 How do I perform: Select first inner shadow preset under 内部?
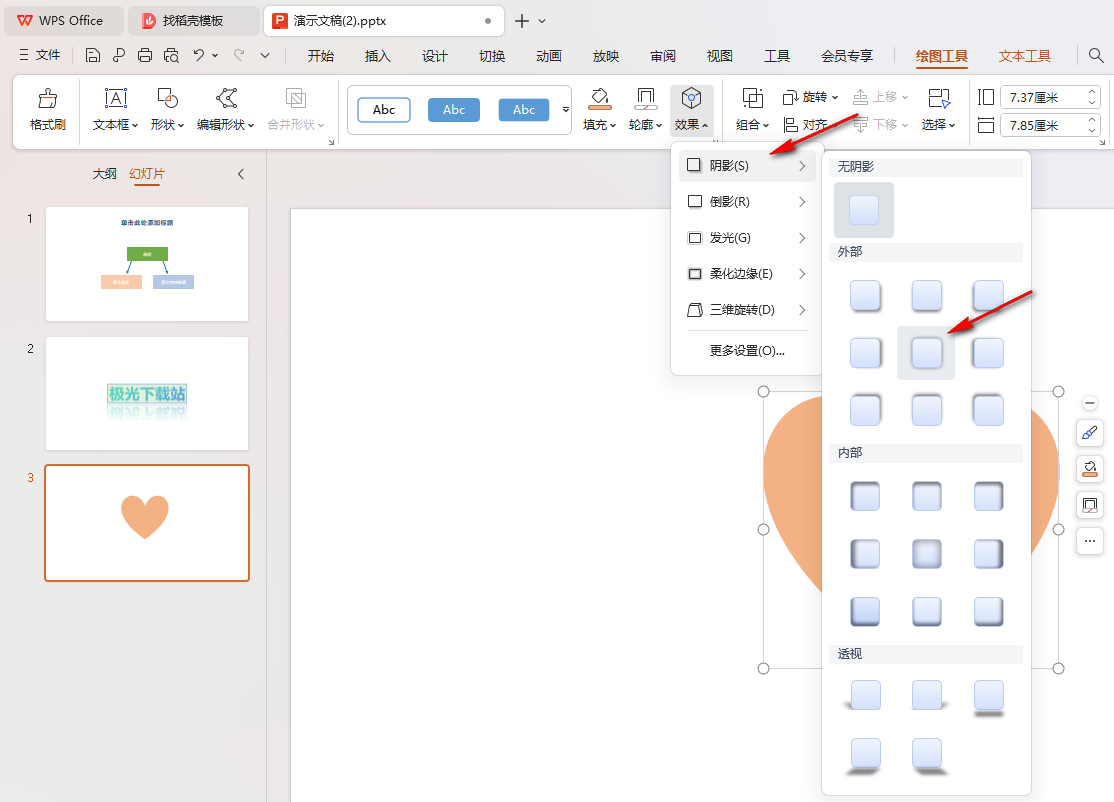click(x=865, y=497)
